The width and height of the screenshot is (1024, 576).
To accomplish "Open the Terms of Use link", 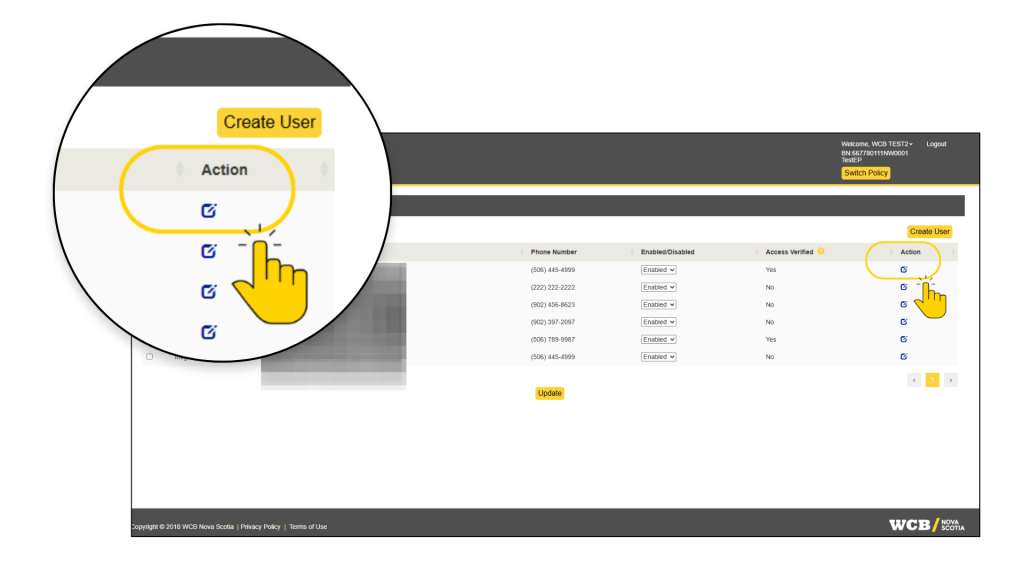I will tap(308, 527).
